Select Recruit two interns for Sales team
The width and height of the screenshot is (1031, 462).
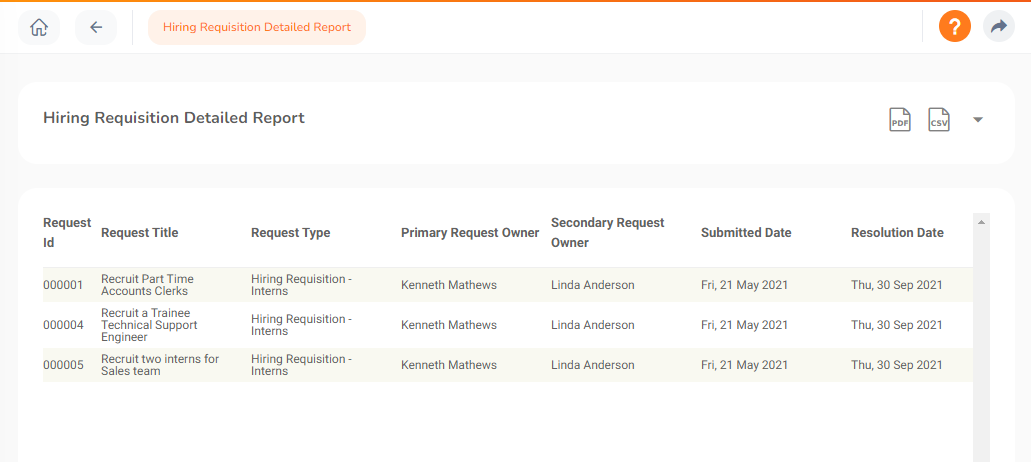pyautogui.click(x=160, y=365)
